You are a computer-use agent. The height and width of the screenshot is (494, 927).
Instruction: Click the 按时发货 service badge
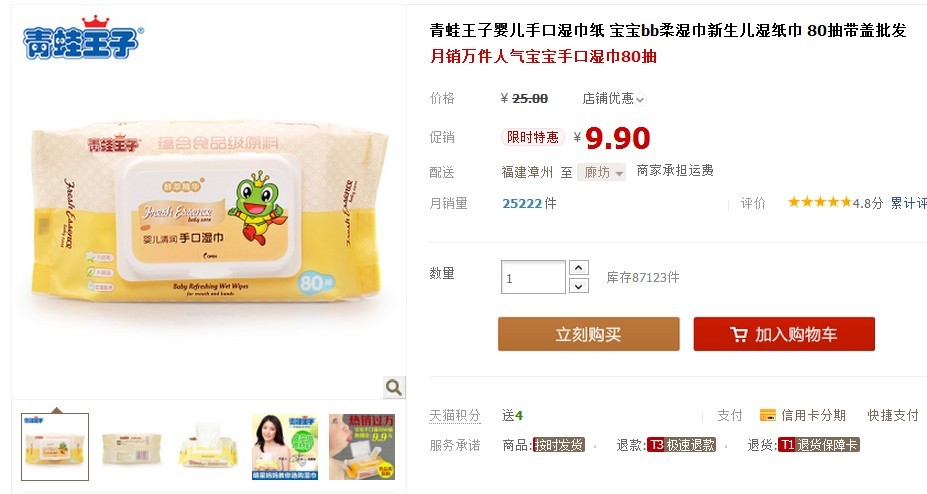558,445
